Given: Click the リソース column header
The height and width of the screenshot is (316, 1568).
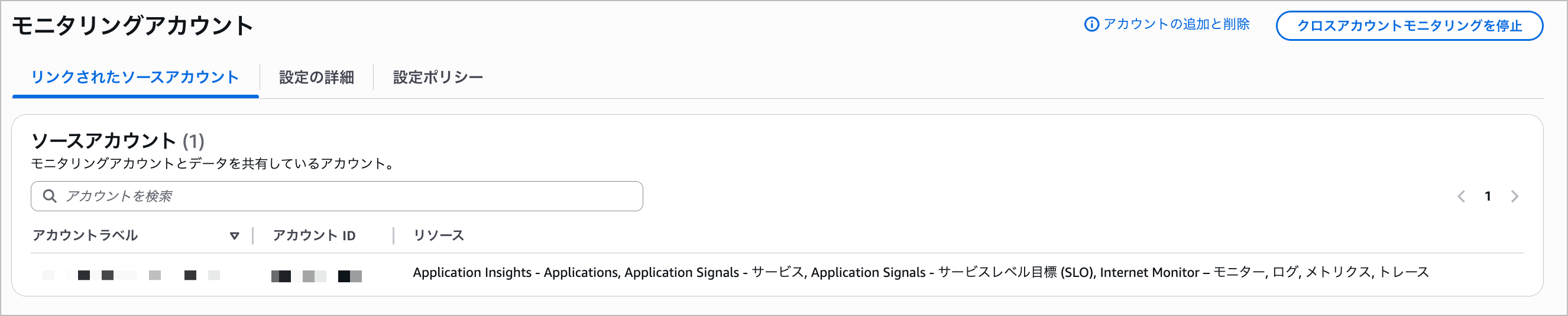Looking at the screenshot, I should pos(438,236).
